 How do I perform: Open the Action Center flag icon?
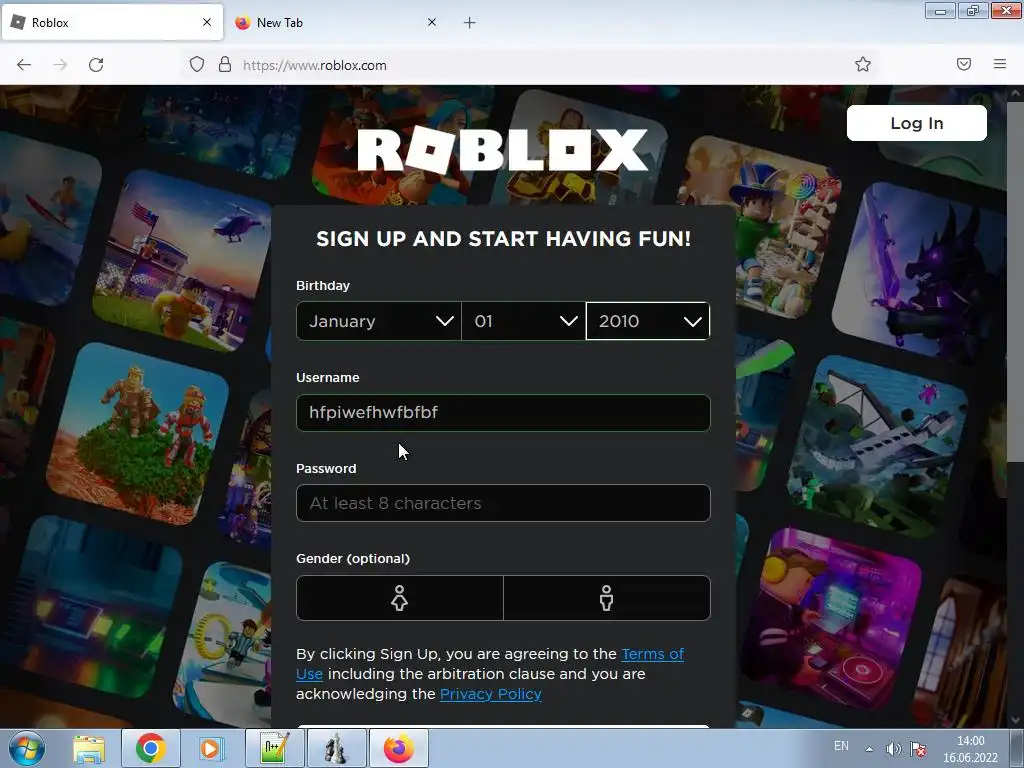click(918, 749)
